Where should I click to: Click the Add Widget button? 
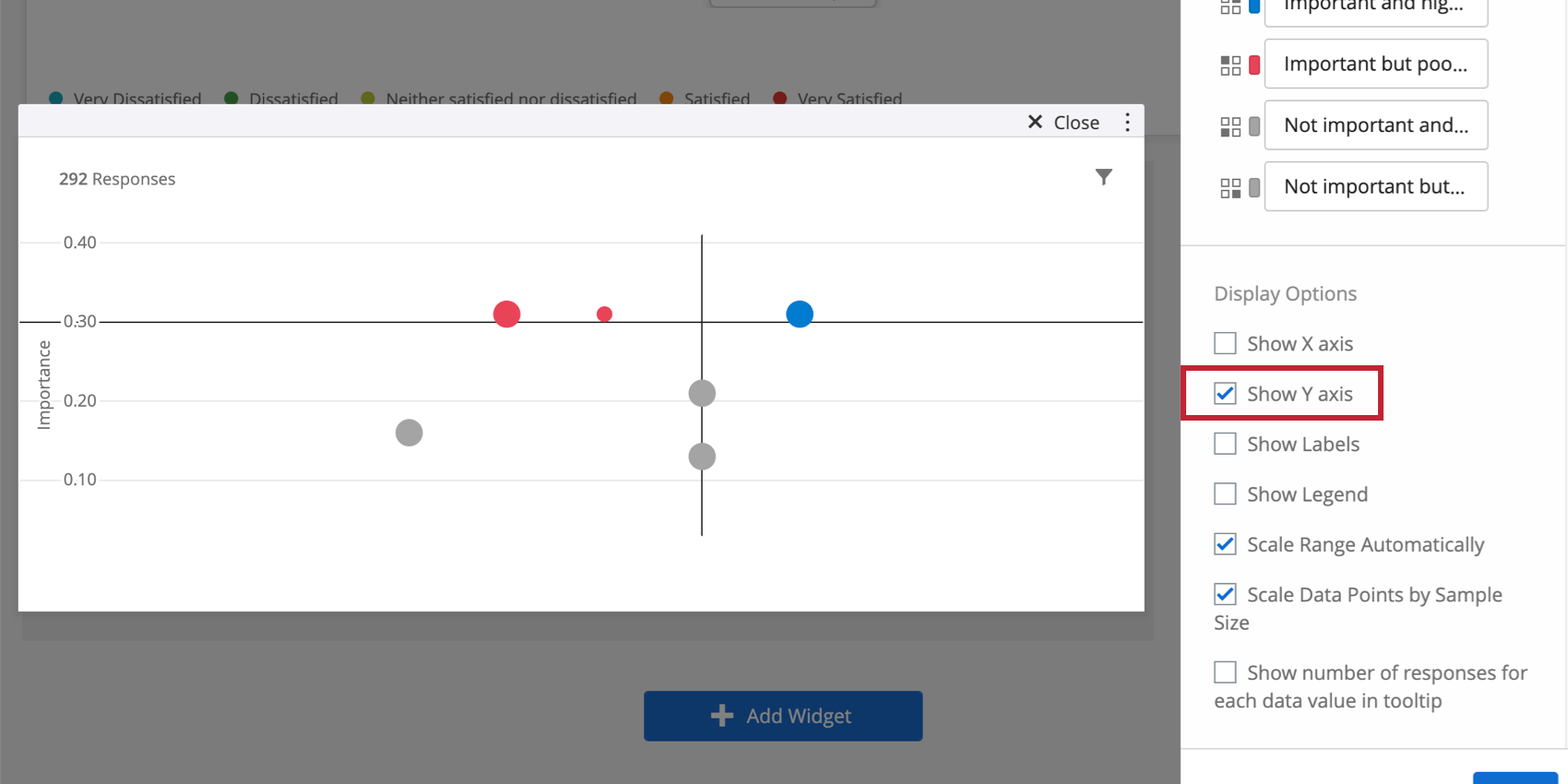click(x=783, y=716)
